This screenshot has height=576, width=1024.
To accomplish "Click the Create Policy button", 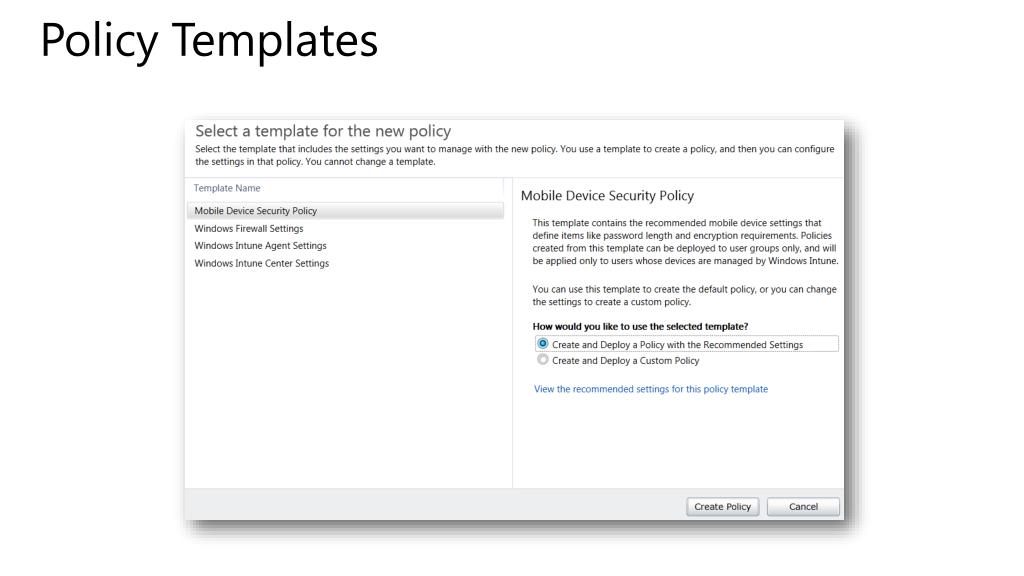I will click(x=722, y=507).
